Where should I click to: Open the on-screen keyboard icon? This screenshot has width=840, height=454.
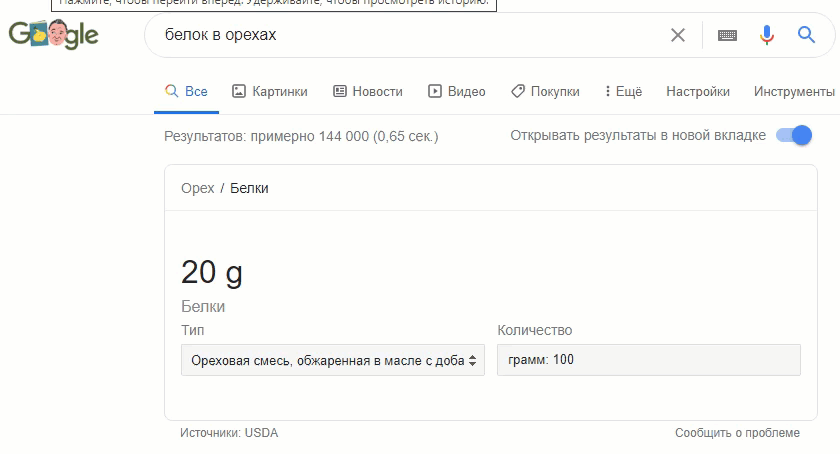(x=727, y=35)
